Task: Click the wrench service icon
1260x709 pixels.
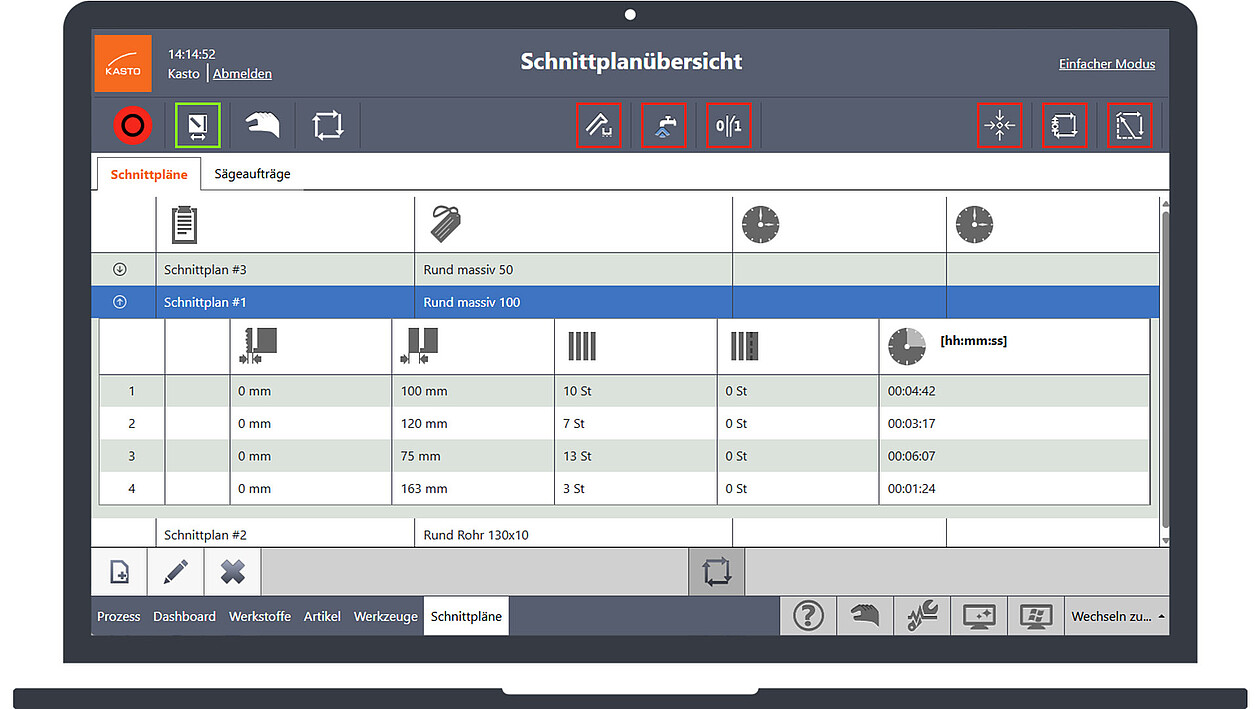Action: click(x=922, y=616)
